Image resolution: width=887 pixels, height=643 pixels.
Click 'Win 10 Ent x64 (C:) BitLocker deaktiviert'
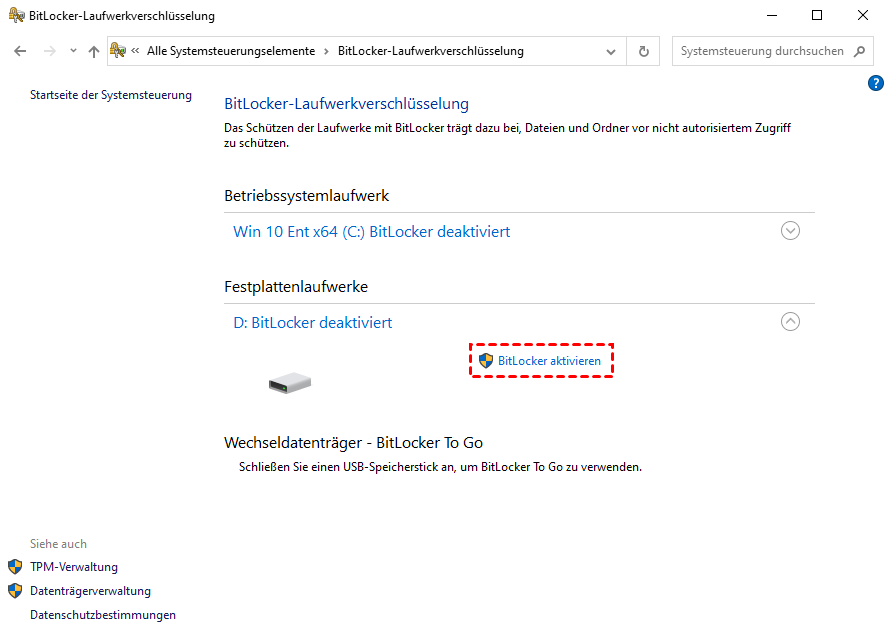371,232
